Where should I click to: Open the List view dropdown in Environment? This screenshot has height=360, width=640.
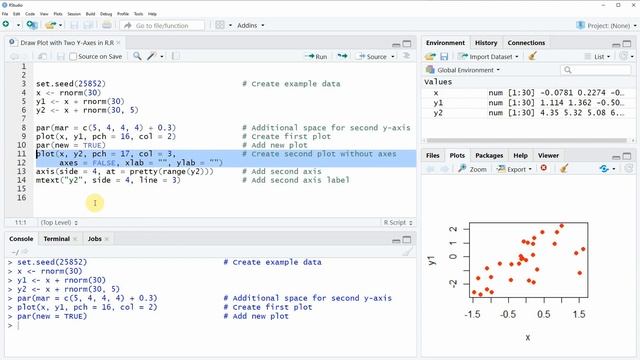[x=598, y=57]
